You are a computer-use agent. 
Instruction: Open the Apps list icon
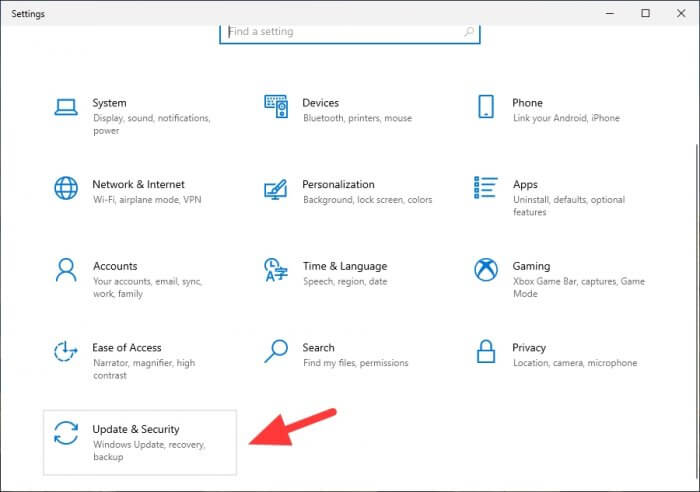point(485,188)
